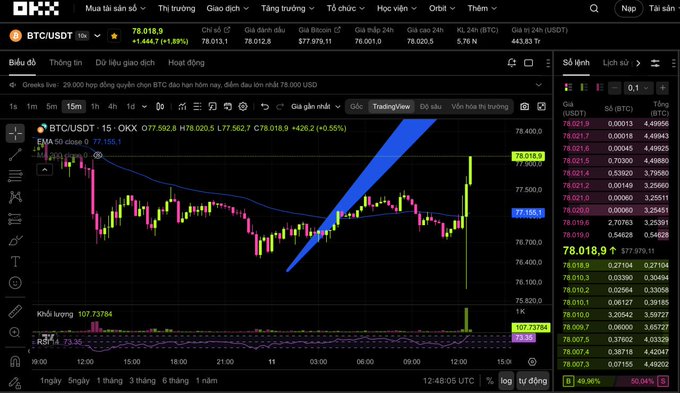This screenshot has width=680, height=393.
Task: Open the search icon in top bar
Action: tap(594, 8)
